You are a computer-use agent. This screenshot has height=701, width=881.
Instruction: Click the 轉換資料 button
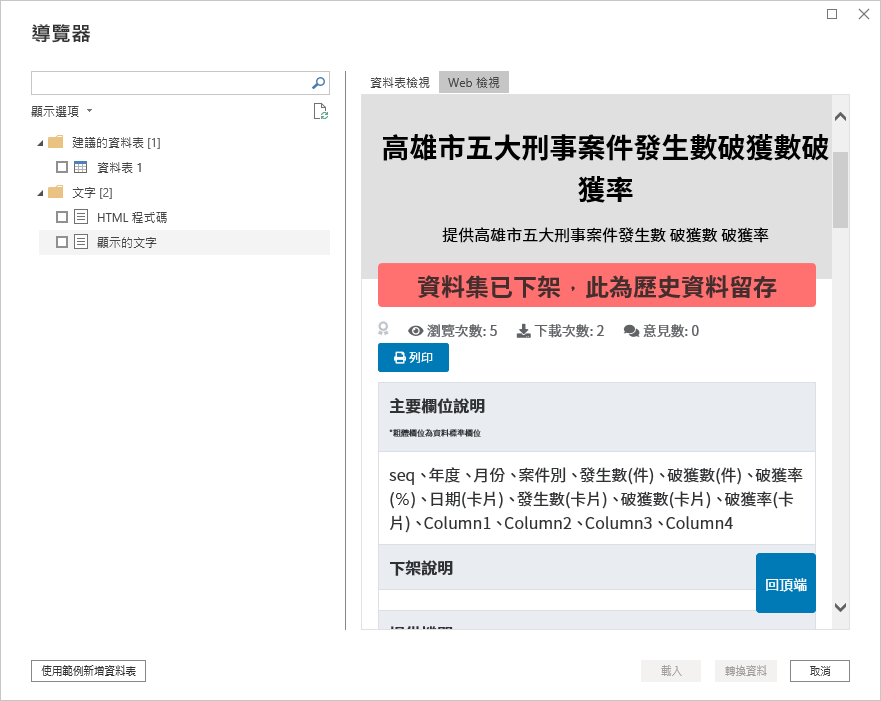point(746,671)
